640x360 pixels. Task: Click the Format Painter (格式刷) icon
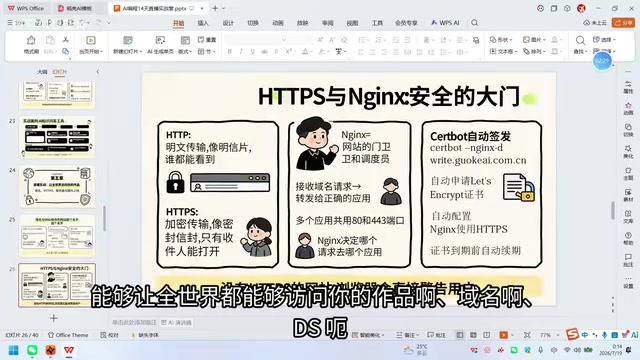tap(31, 40)
